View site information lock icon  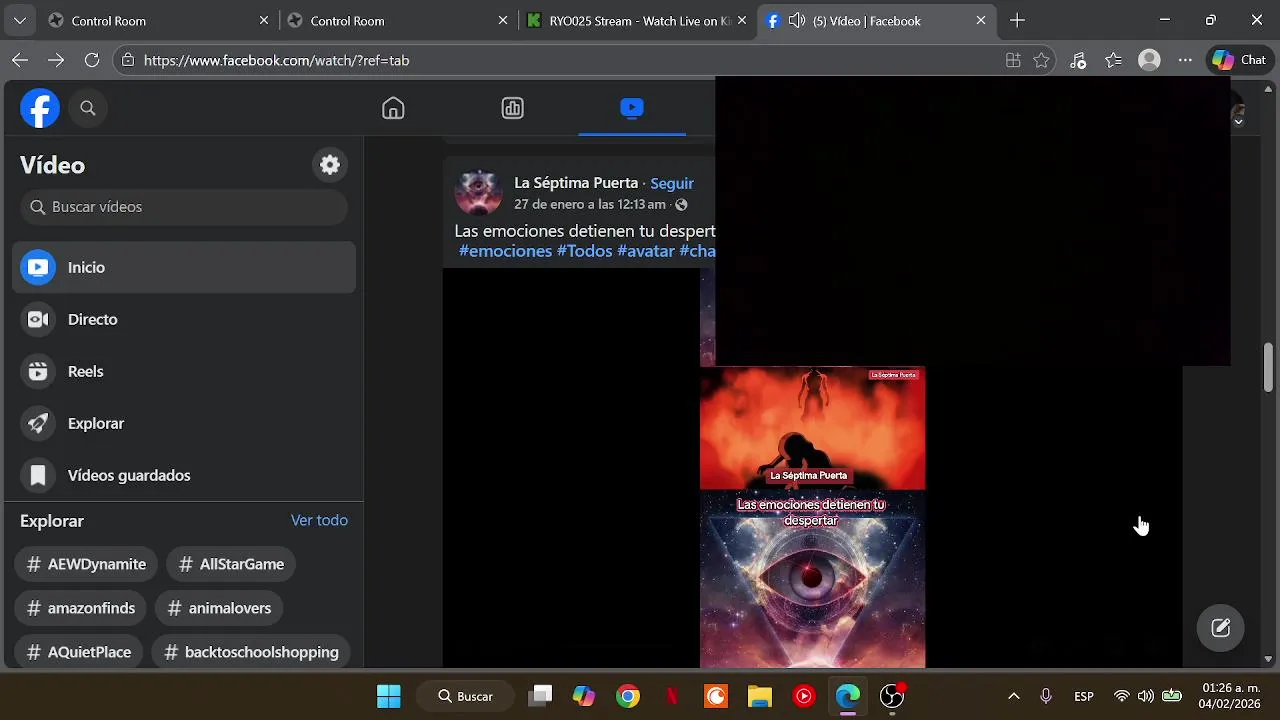click(x=128, y=60)
